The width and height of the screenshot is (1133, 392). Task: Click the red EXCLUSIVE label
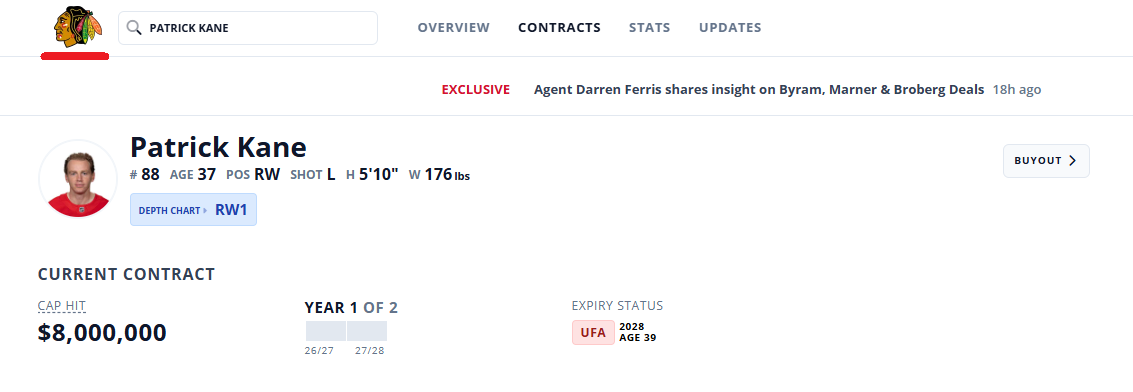coord(475,90)
